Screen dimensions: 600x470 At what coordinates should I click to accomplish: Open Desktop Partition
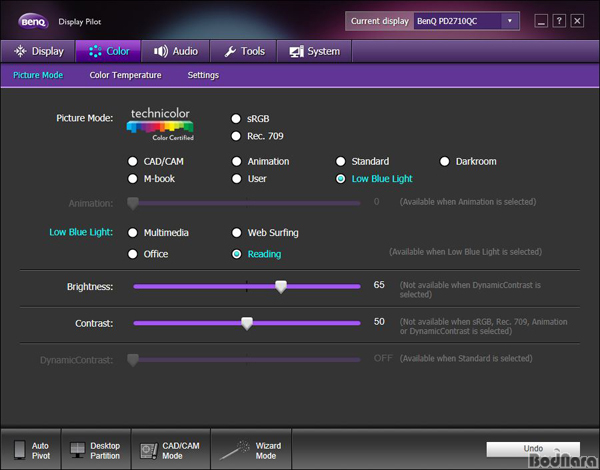(x=96, y=450)
